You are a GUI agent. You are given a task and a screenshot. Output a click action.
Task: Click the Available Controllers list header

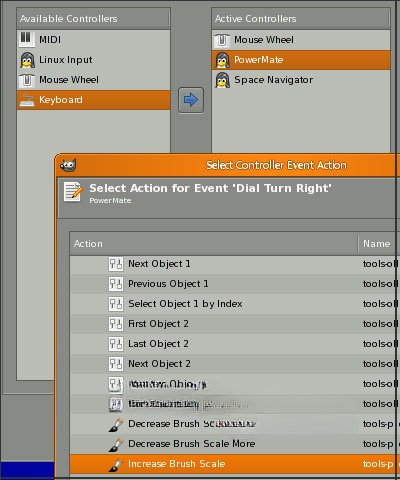click(93, 19)
